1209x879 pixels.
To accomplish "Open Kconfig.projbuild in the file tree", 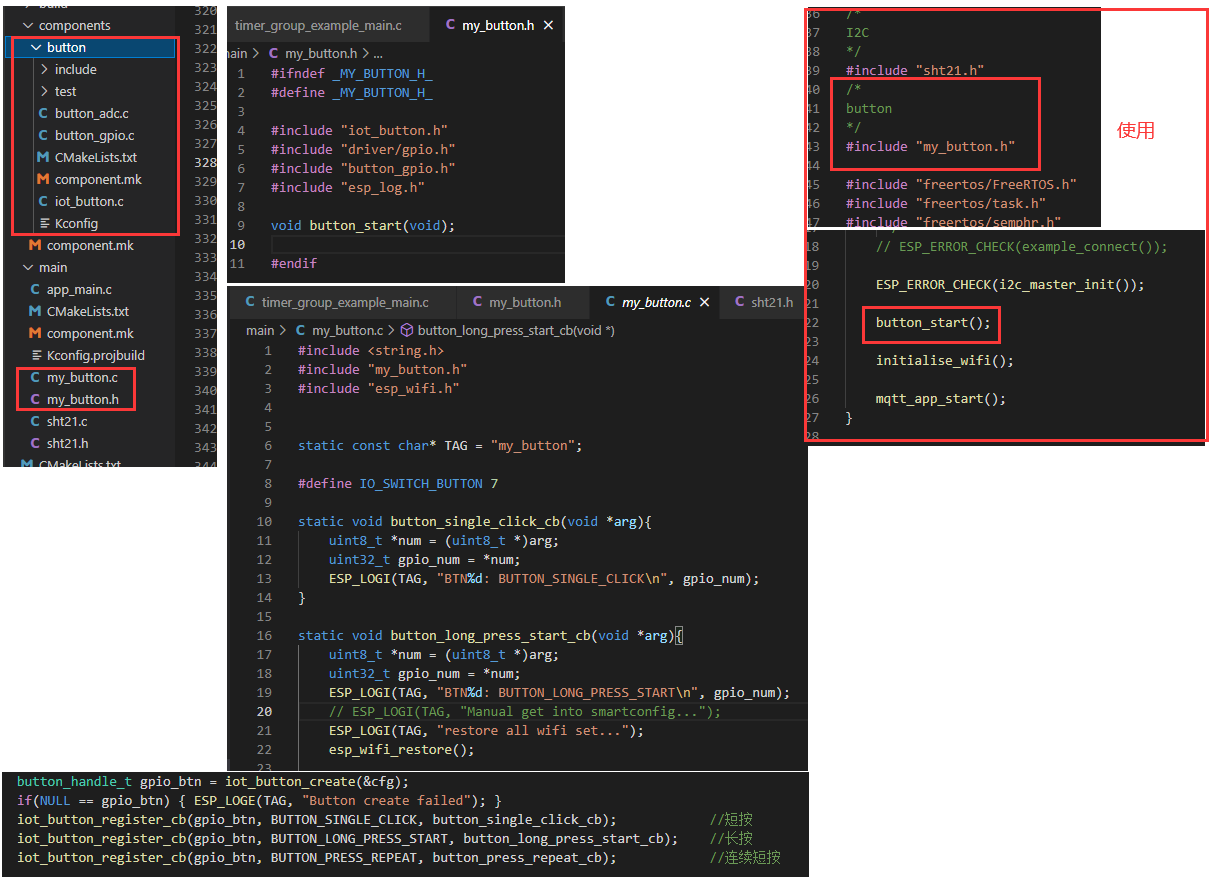I will pos(95,355).
